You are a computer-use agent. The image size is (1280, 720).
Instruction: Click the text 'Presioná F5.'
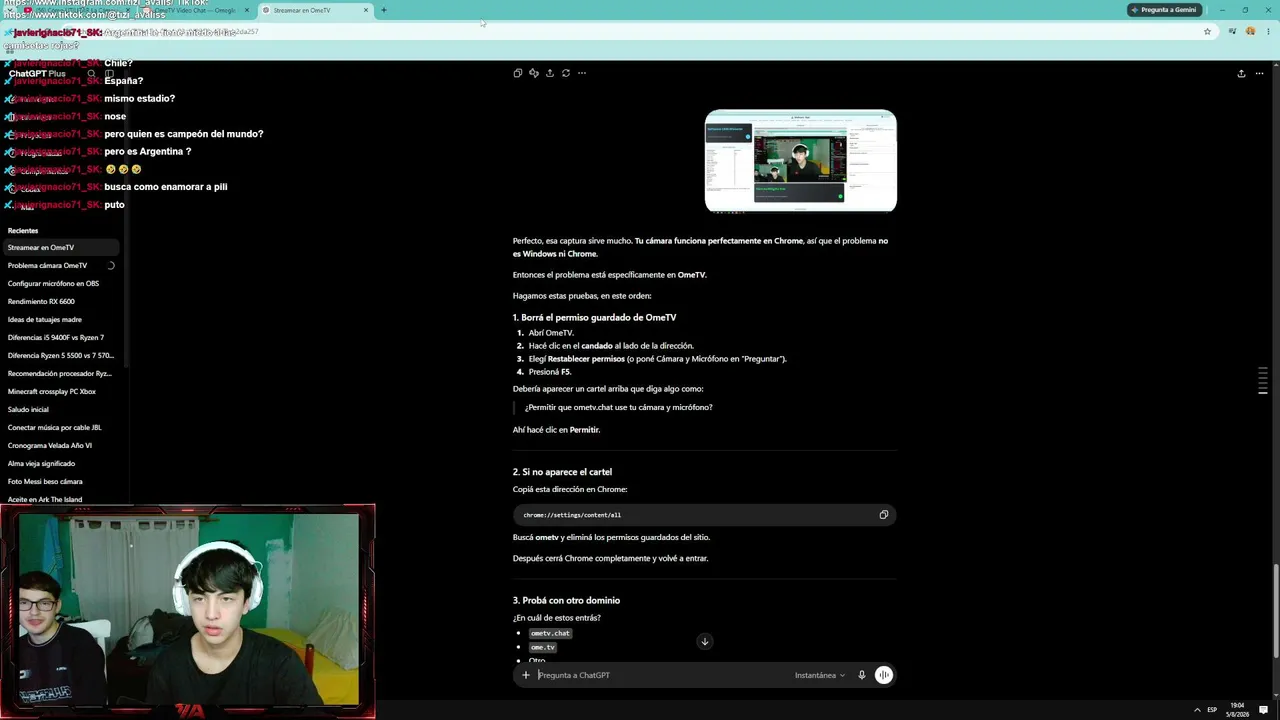[550, 371]
